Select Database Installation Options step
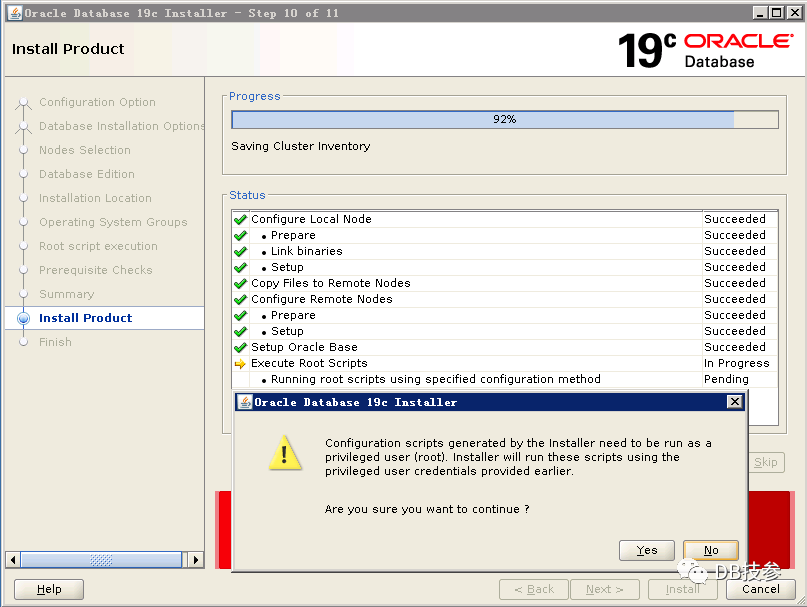This screenshot has width=807, height=607. [122, 126]
